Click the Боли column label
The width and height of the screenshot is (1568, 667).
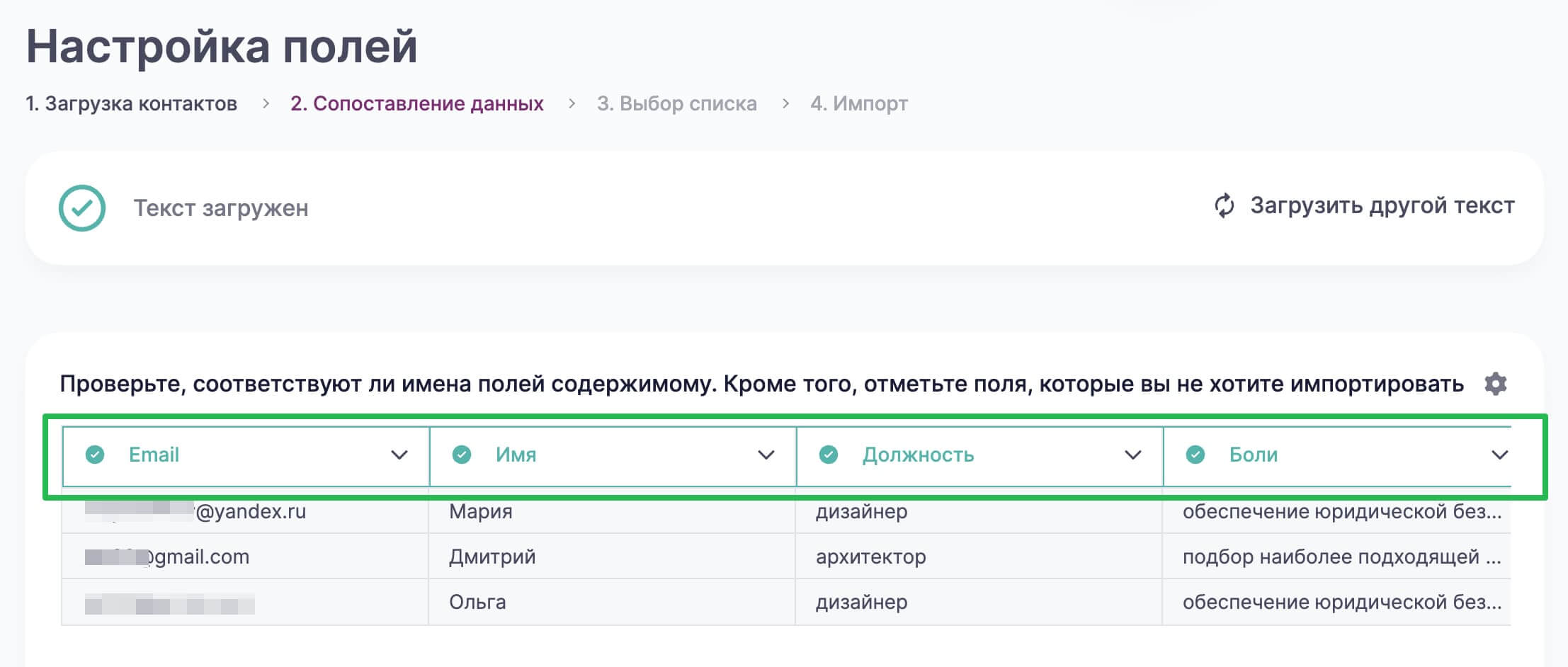(x=1254, y=455)
